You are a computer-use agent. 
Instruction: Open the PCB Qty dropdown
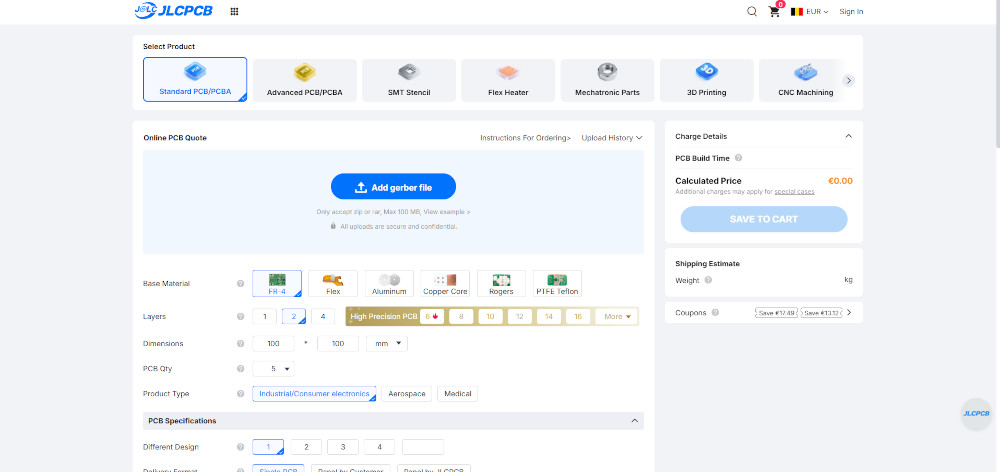(x=274, y=369)
